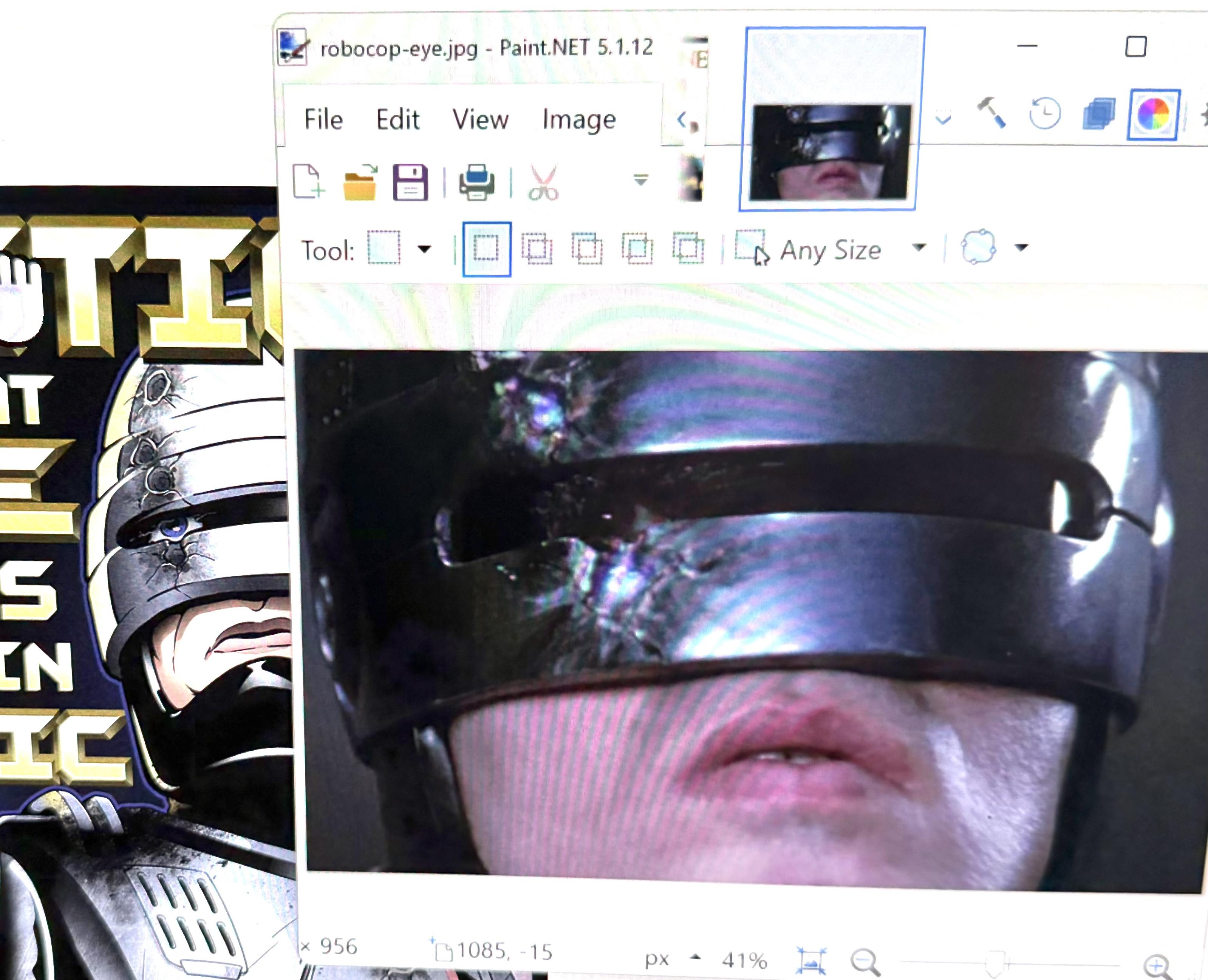
Task: Toggle the Layers window icon
Action: [x=1098, y=114]
